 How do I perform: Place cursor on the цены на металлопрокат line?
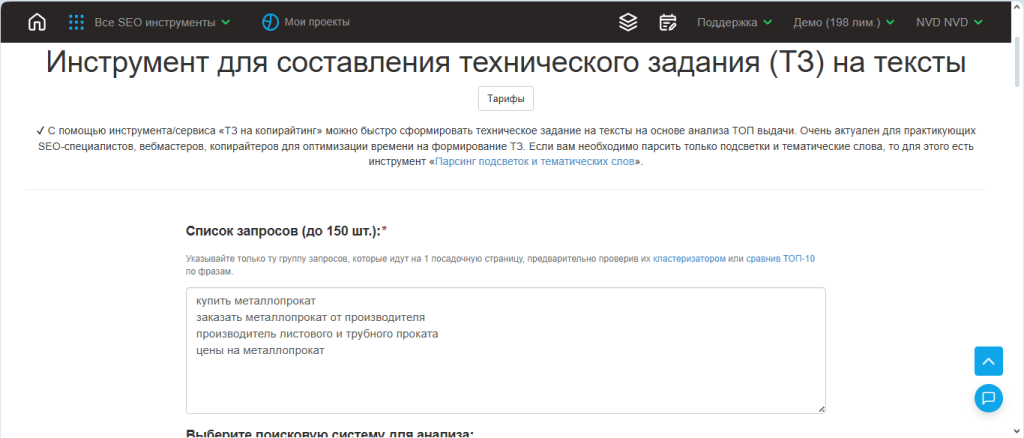pos(261,350)
